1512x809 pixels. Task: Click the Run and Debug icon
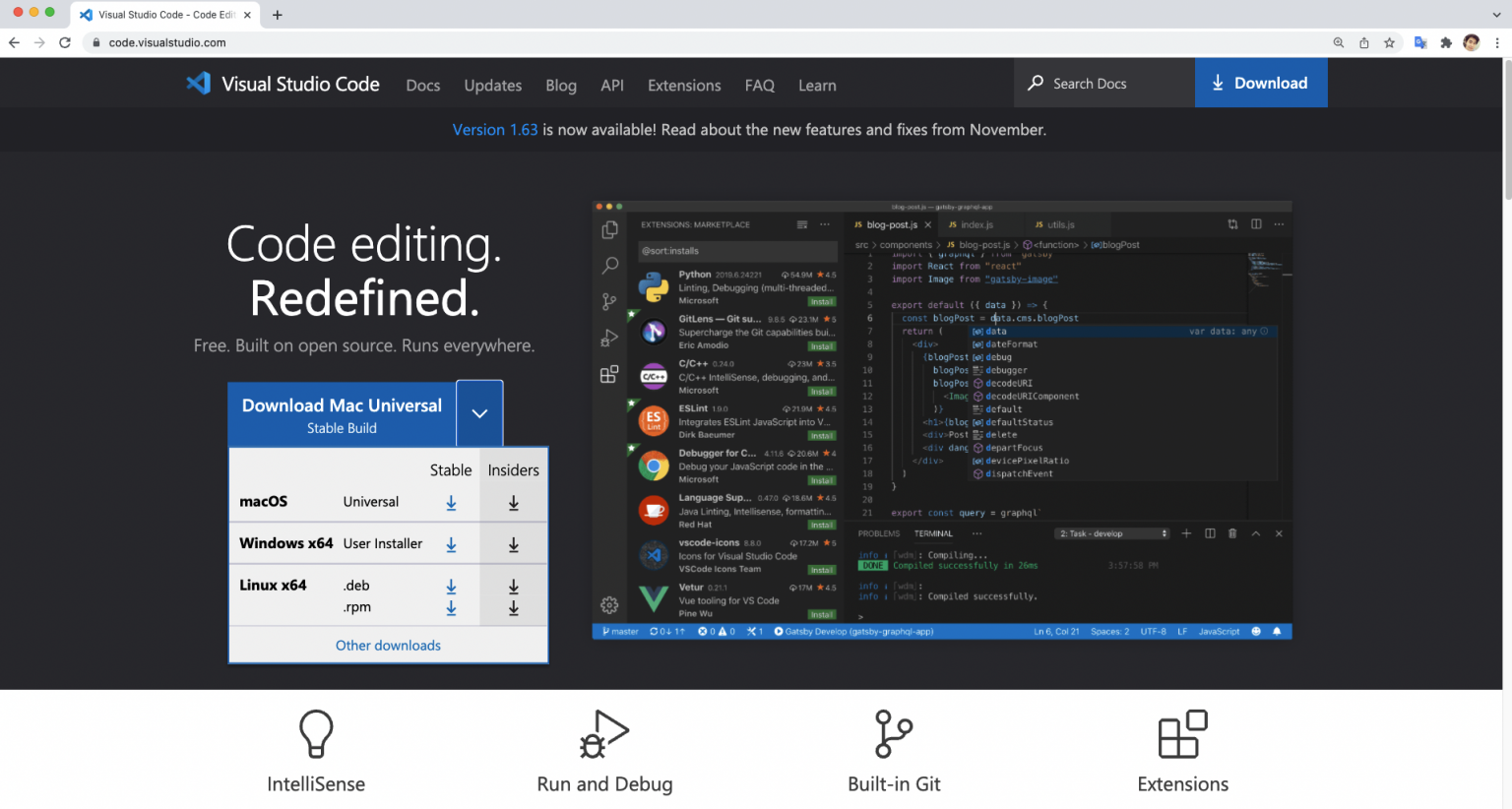pyautogui.click(x=603, y=734)
